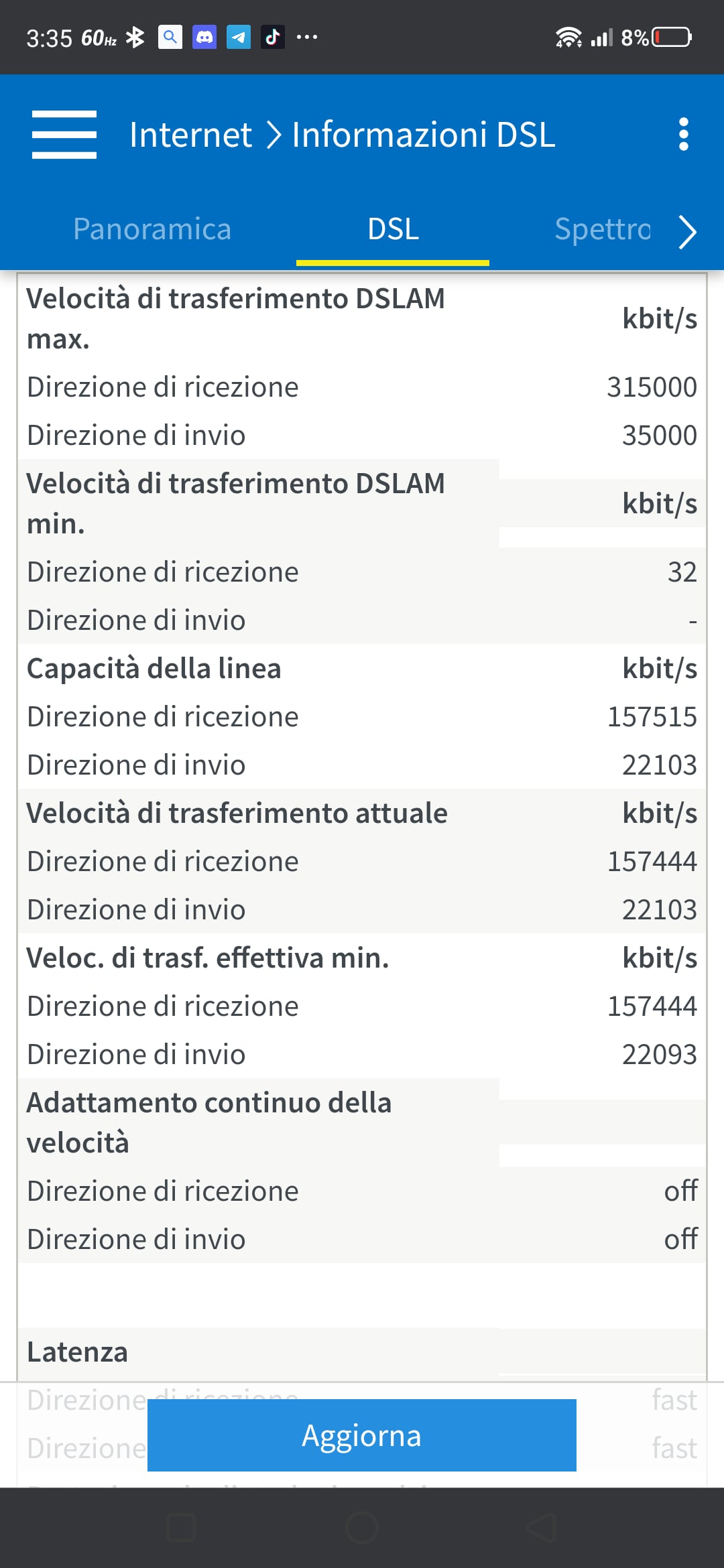Show more tabs with right chevron
724x1568 pixels.
coord(687,232)
